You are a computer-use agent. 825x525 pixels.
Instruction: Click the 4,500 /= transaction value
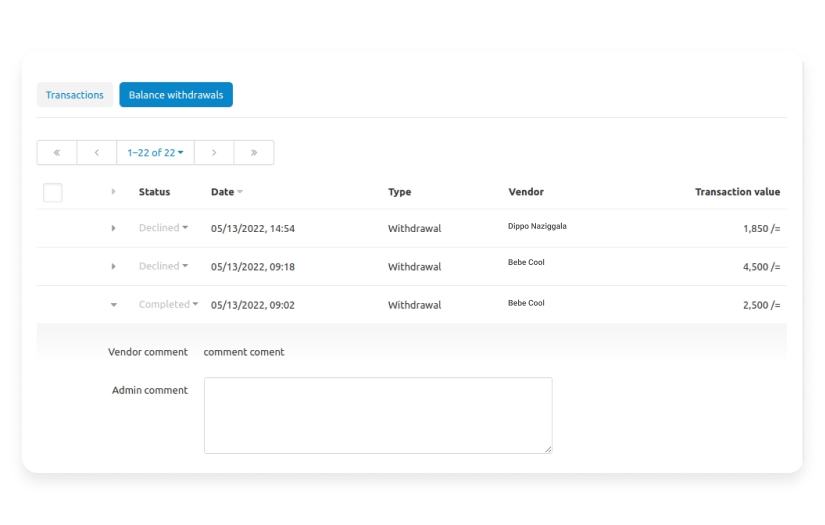761,267
